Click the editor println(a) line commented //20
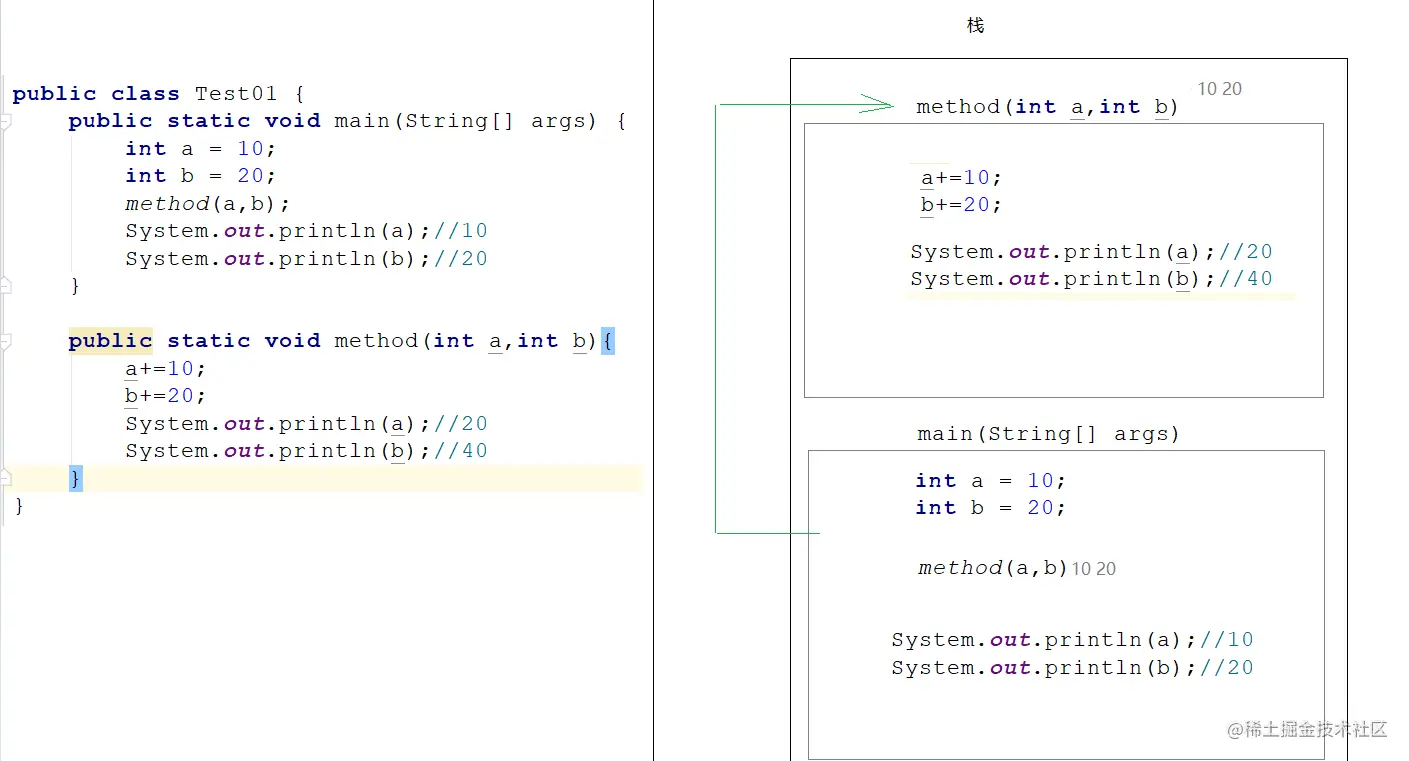The height and width of the screenshot is (761, 1409). (306, 424)
